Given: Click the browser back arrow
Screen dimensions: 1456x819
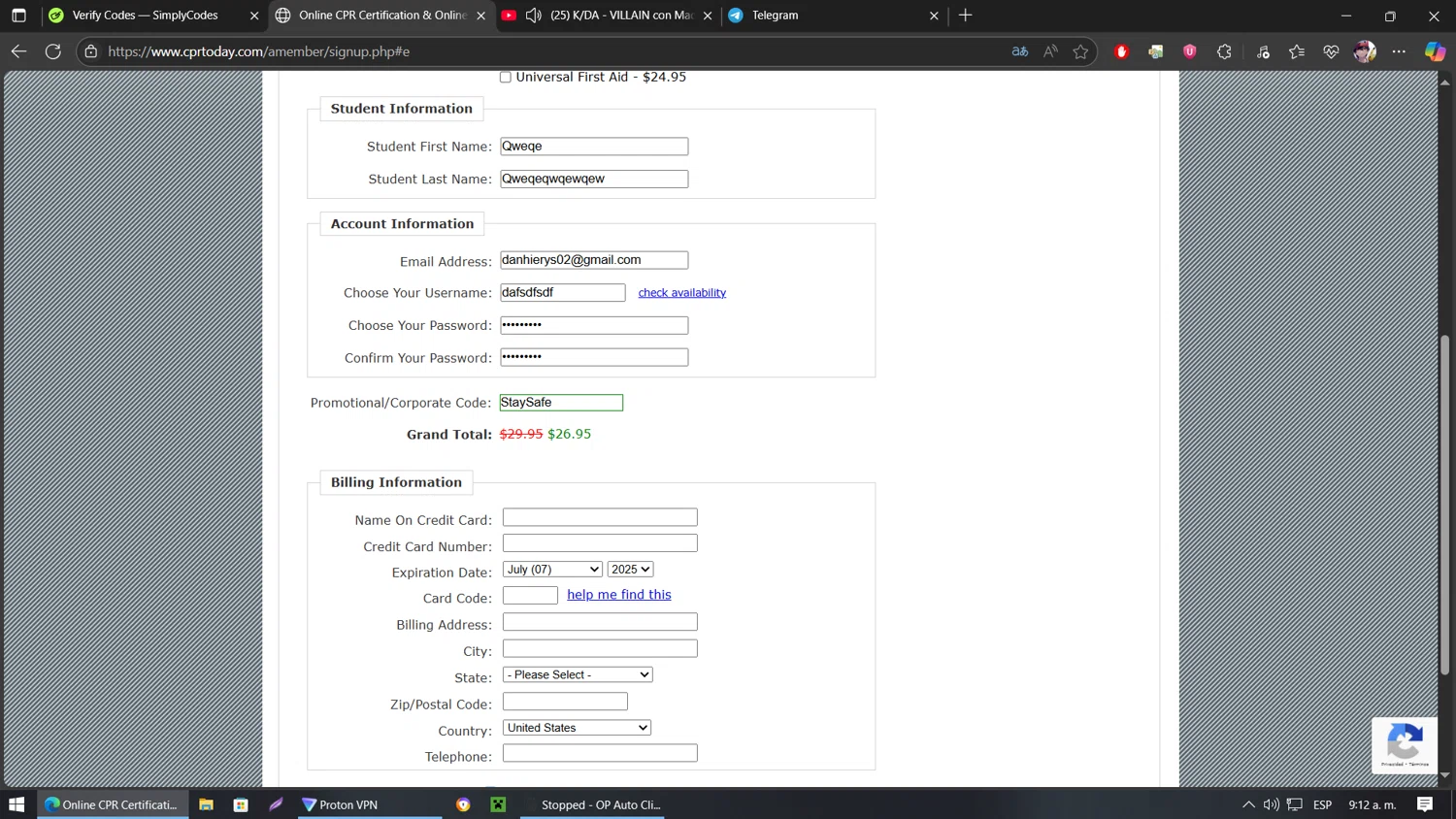Looking at the screenshot, I should click(18, 51).
